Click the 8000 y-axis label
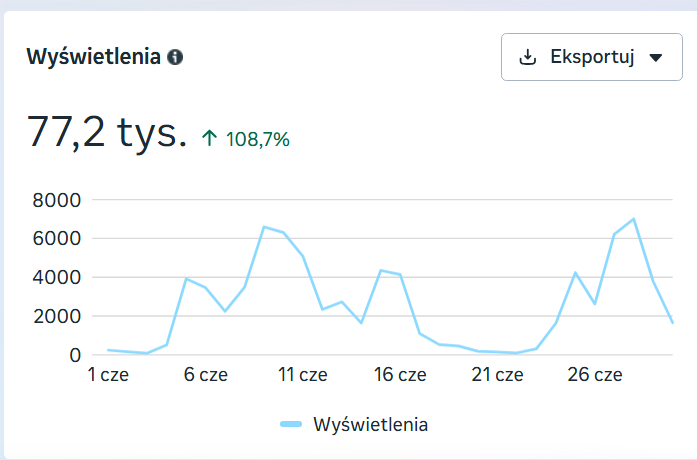The height and width of the screenshot is (460, 697). tap(57, 200)
